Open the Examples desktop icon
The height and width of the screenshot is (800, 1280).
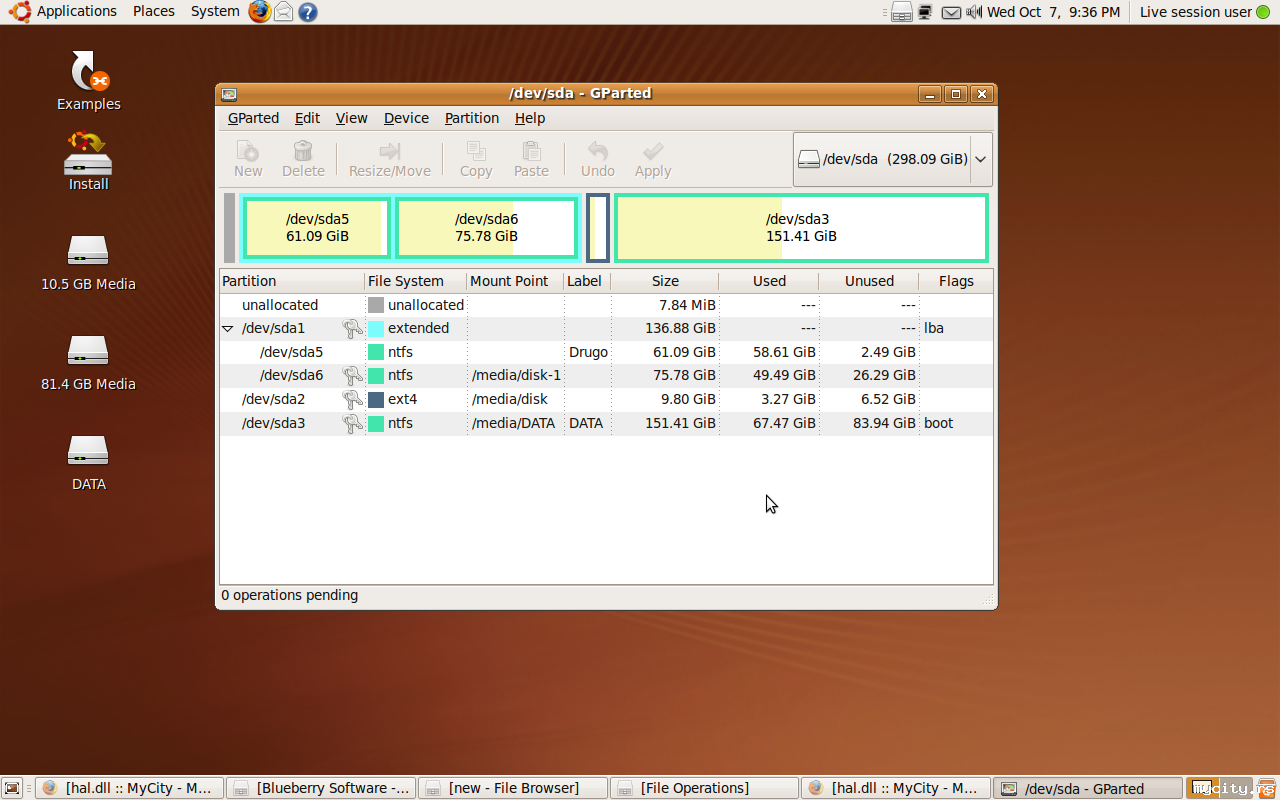(x=89, y=81)
